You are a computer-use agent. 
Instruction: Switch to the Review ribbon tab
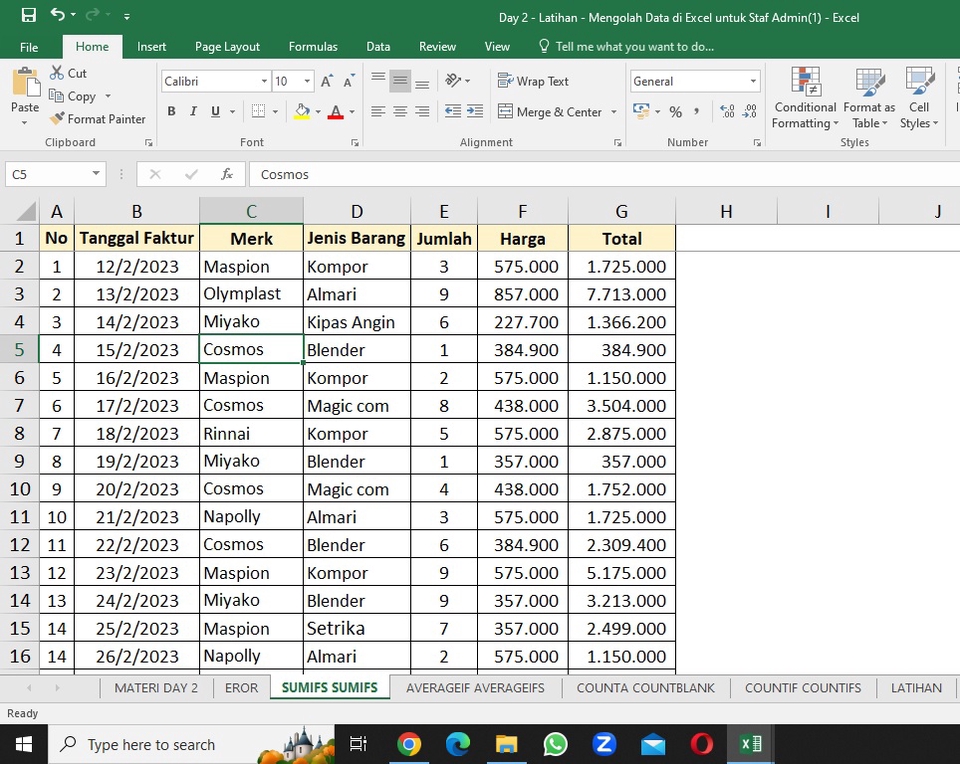(x=437, y=47)
